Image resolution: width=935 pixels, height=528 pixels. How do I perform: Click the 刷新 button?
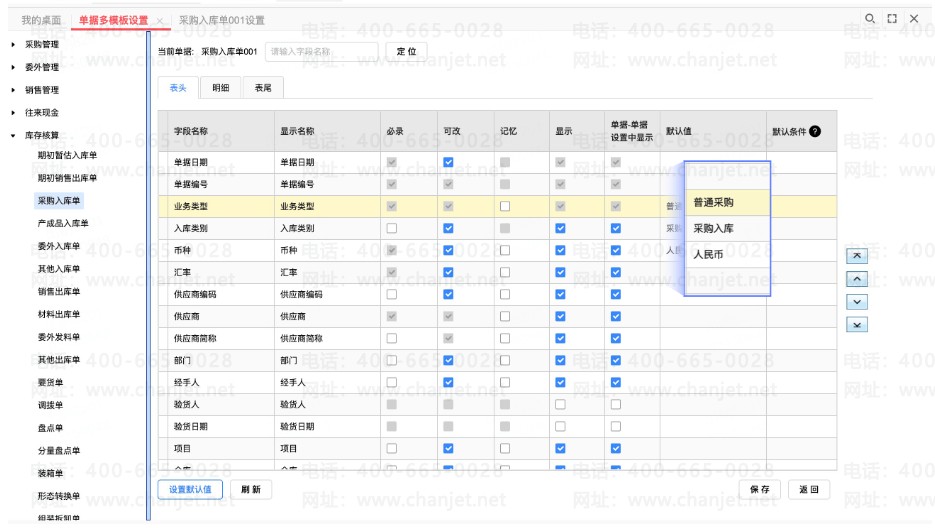[251, 489]
